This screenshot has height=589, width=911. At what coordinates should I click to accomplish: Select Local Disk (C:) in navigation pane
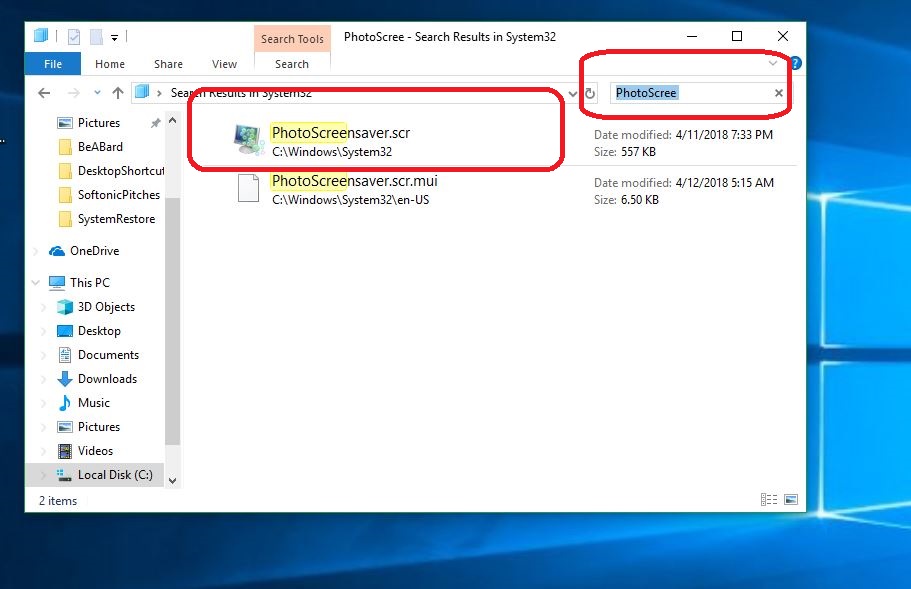tap(115, 475)
